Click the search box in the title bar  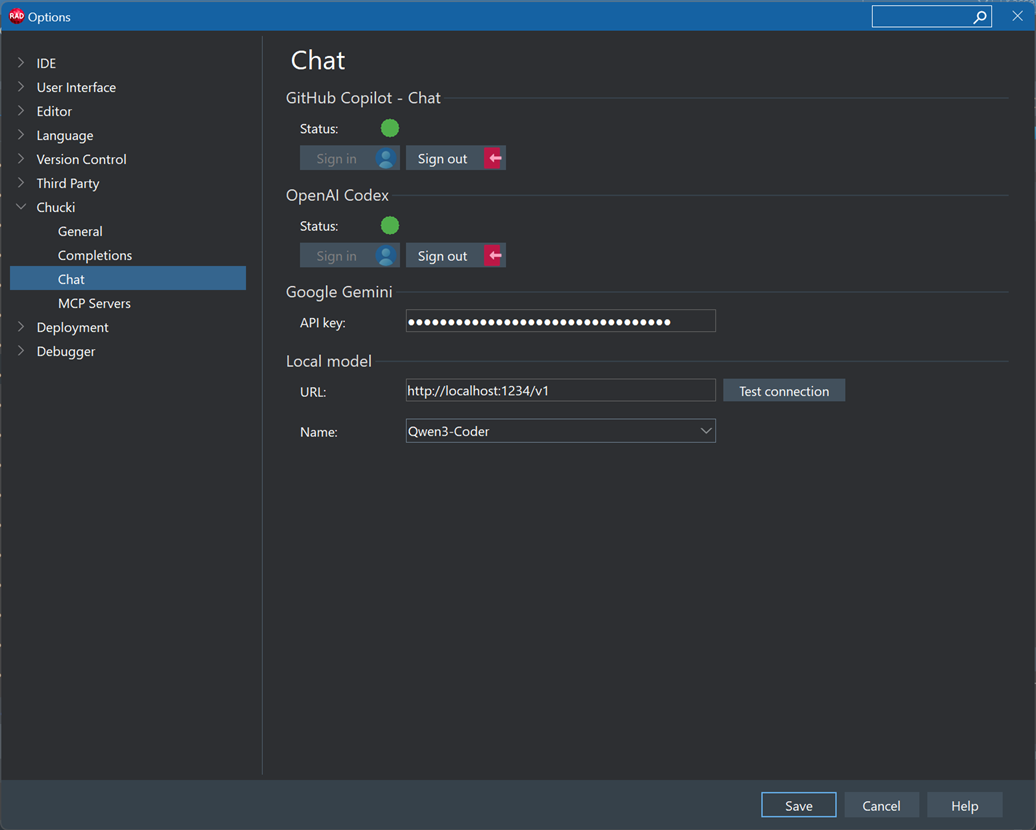925,16
